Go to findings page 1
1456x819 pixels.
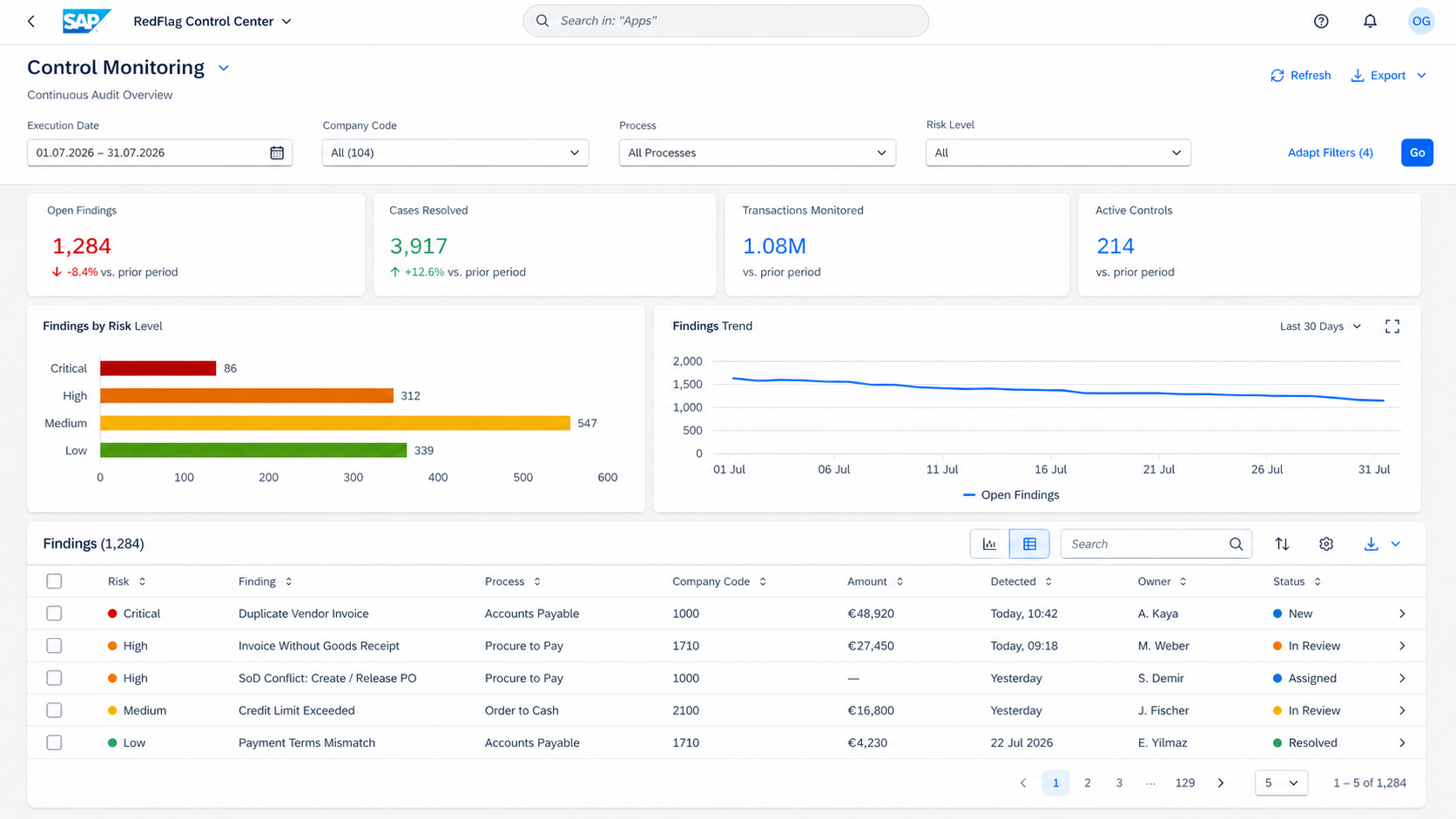click(x=1055, y=783)
